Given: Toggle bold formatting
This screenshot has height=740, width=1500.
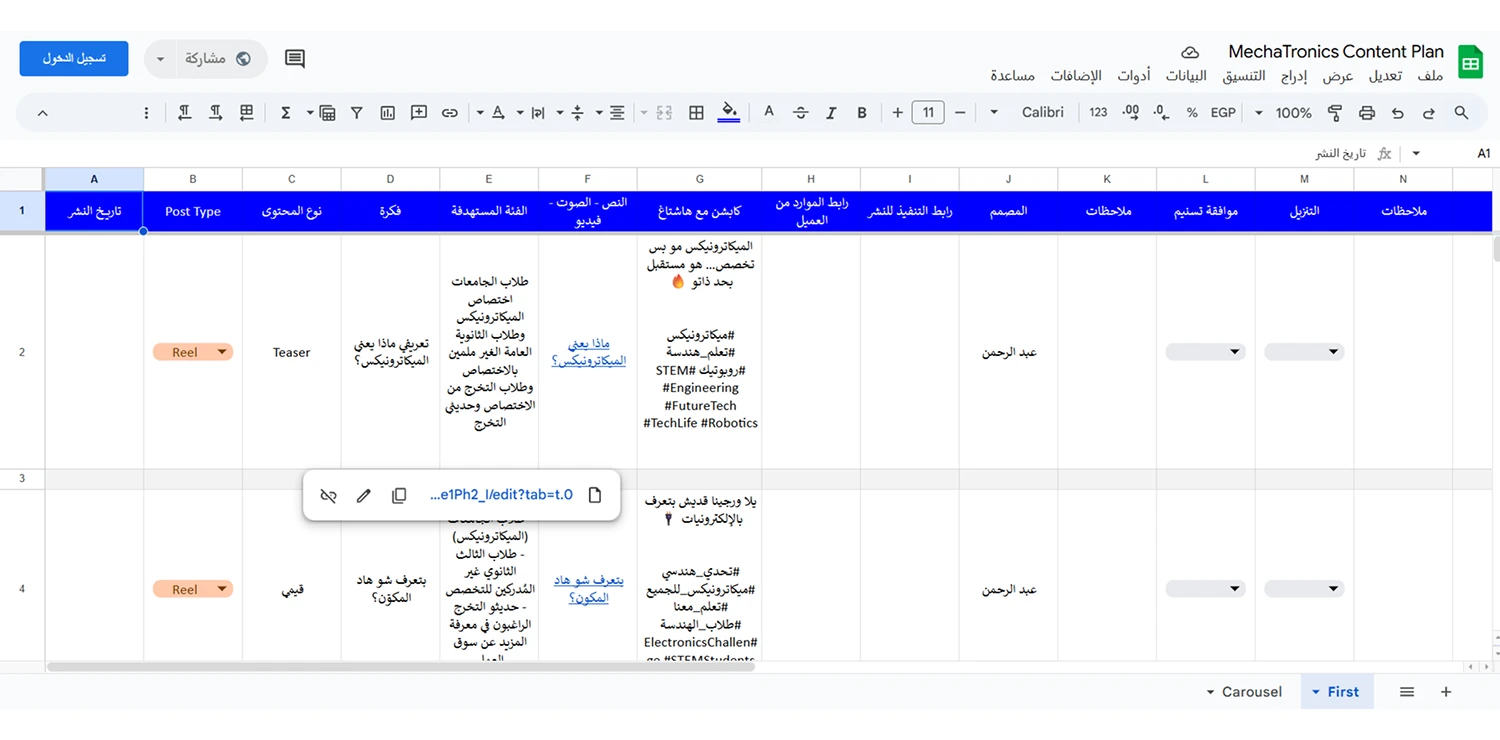Looking at the screenshot, I should pyautogui.click(x=861, y=113).
